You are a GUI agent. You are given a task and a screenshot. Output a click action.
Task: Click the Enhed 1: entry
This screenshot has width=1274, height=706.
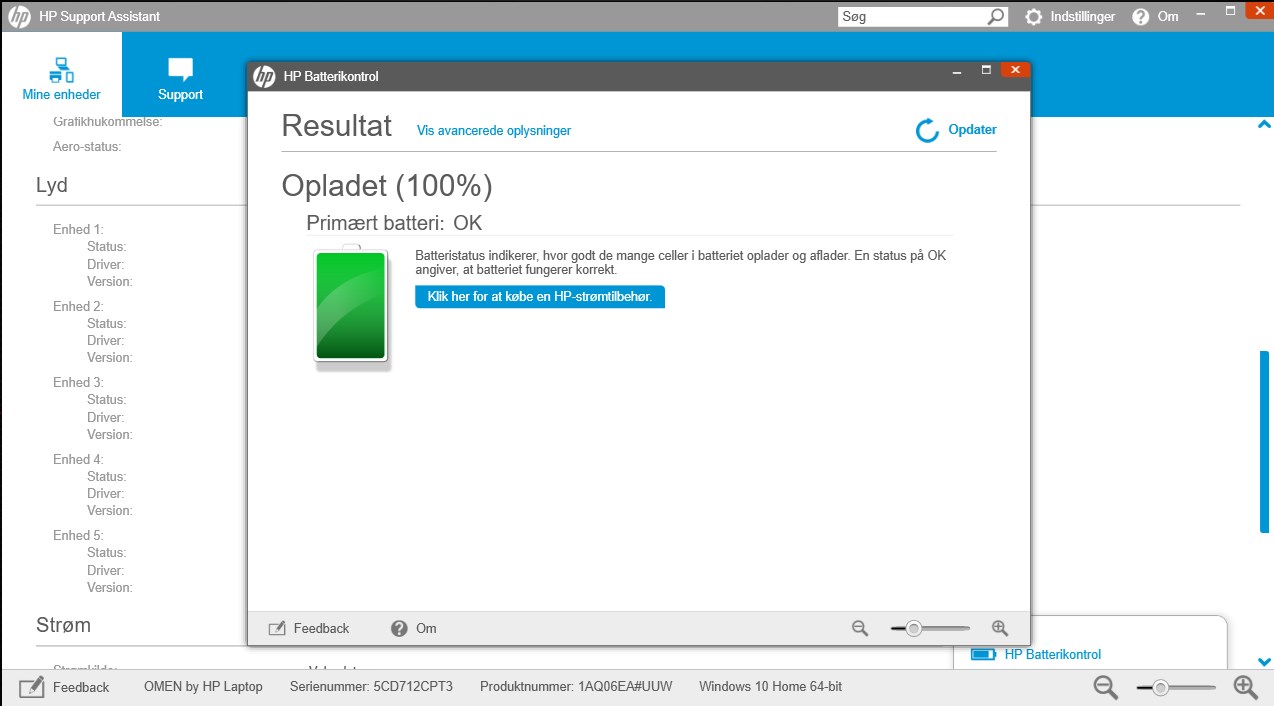pos(78,229)
